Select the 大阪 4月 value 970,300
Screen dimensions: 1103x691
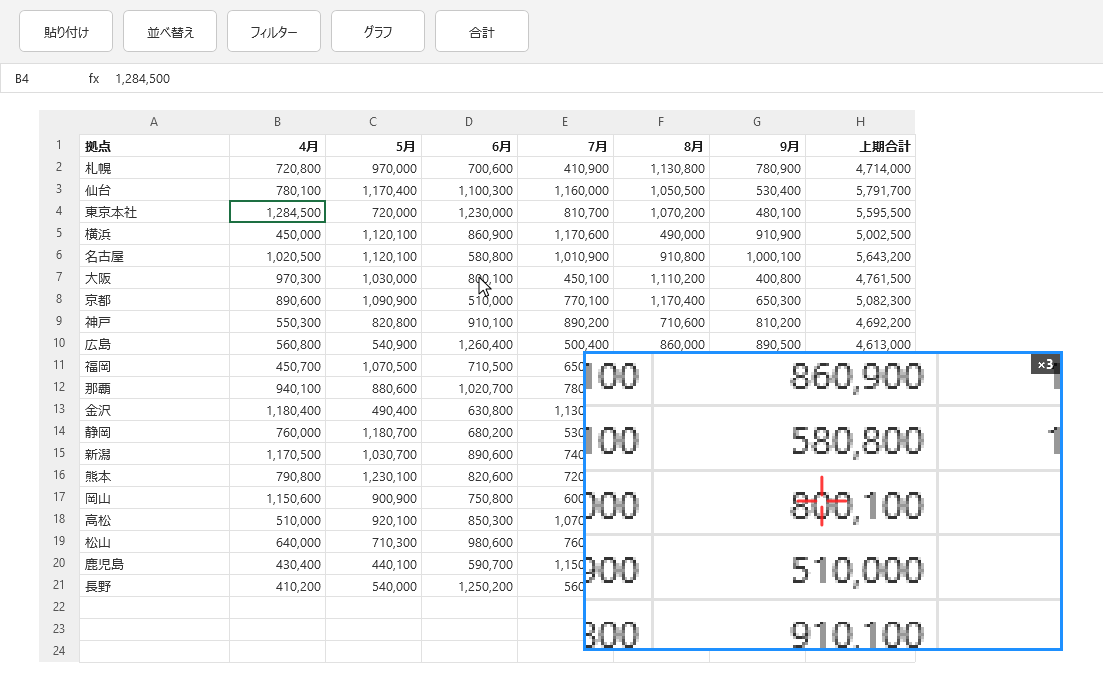277,279
